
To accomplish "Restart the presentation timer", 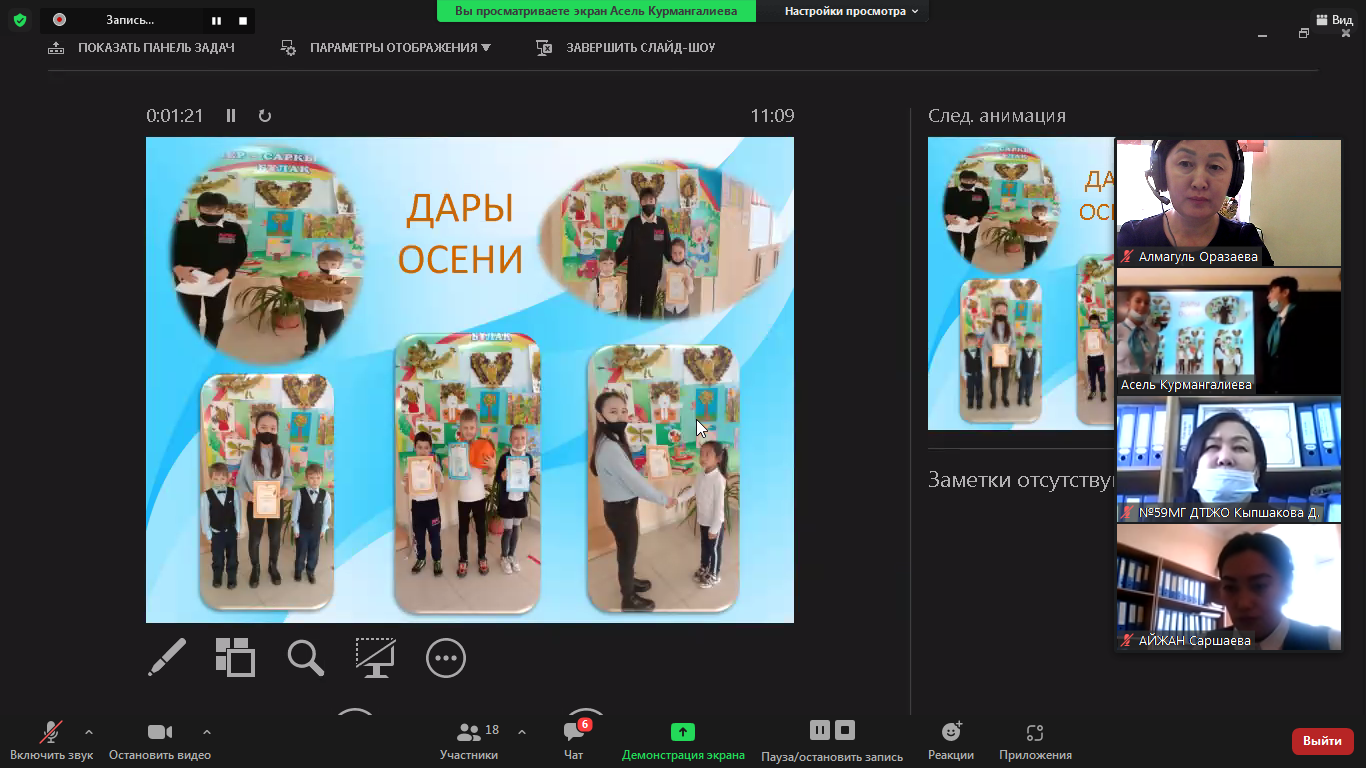I will pos(265,116).
